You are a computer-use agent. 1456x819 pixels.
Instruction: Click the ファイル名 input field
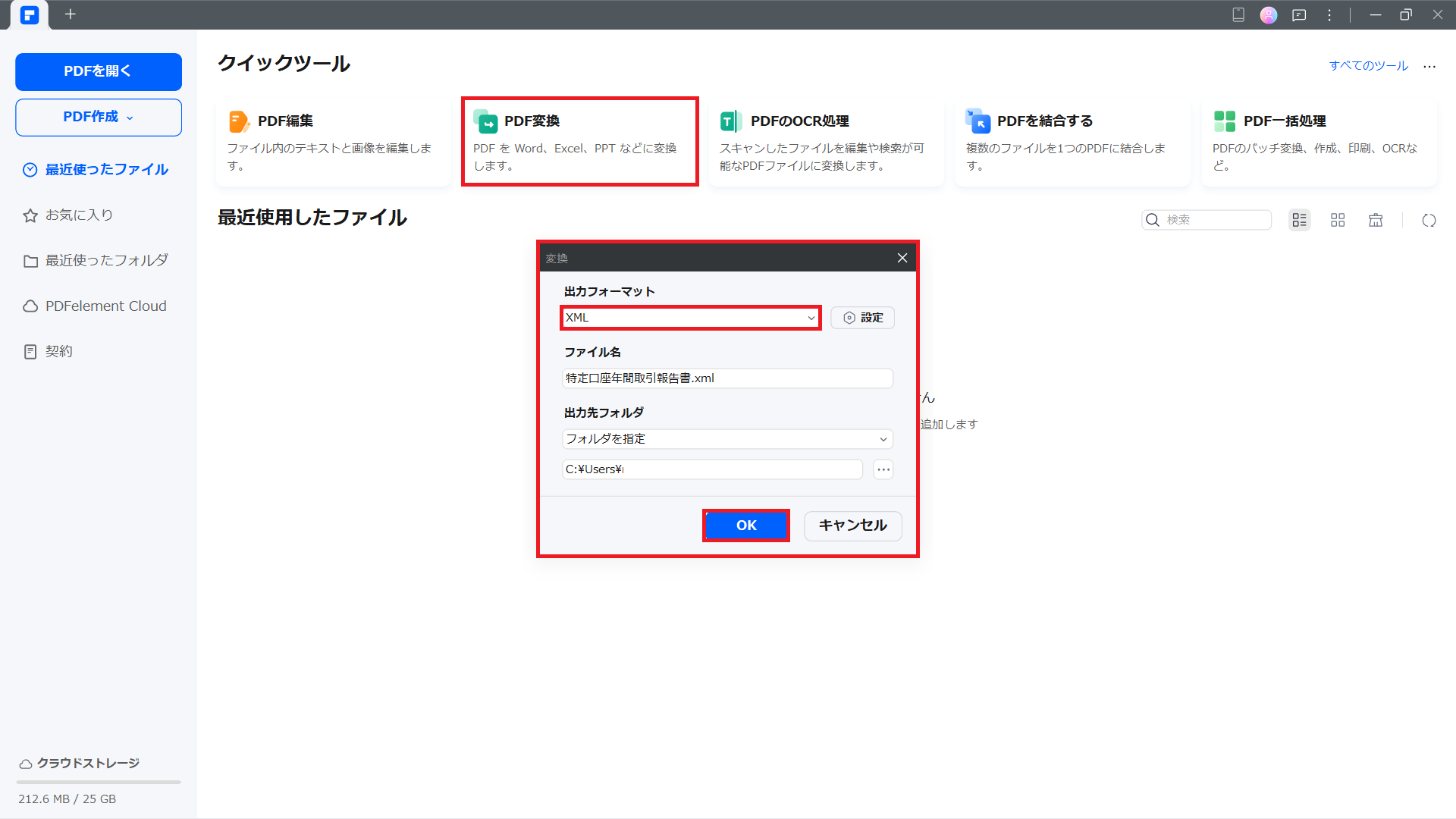(x=728, y=378)
